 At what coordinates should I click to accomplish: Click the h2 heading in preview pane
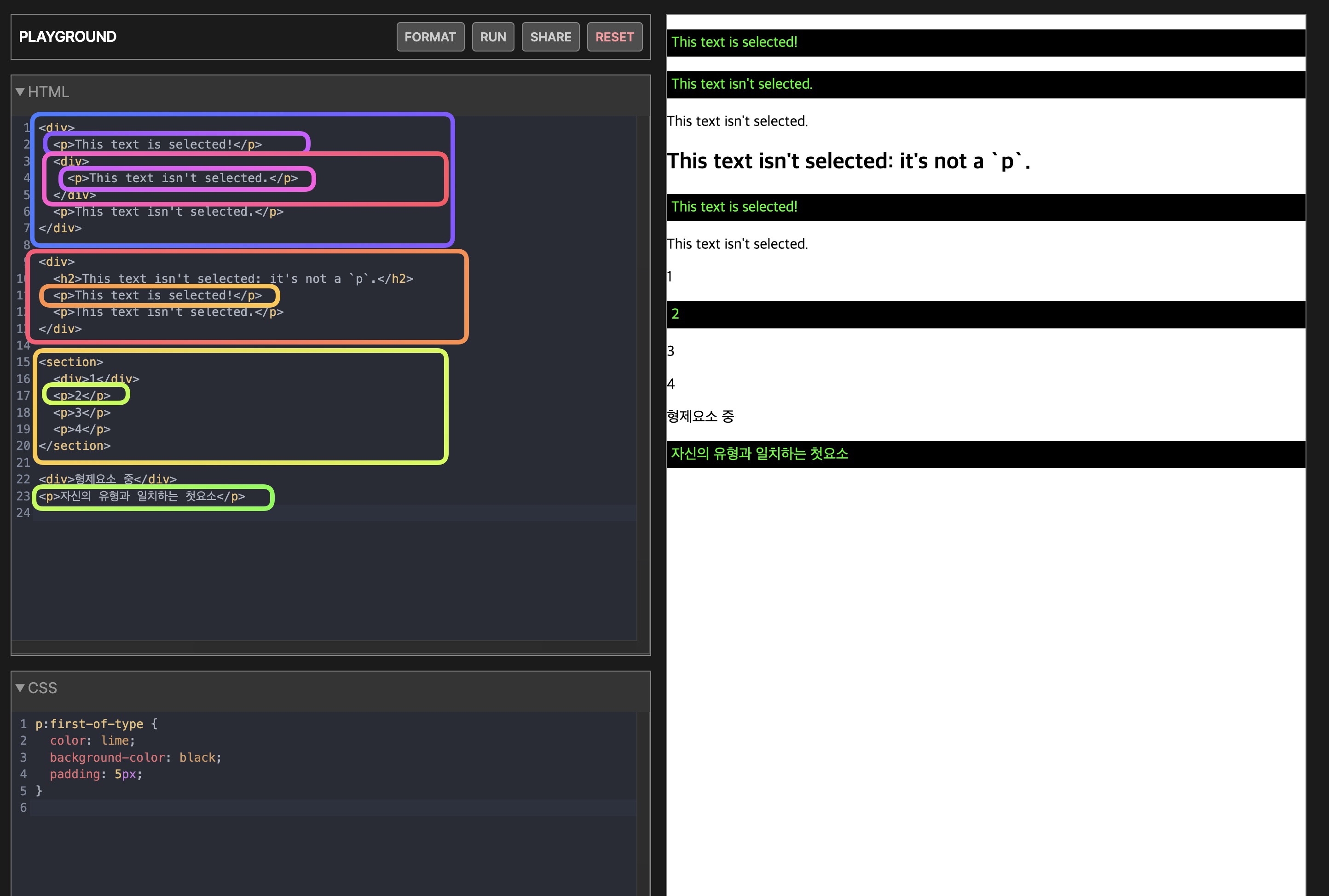(848, 162)
